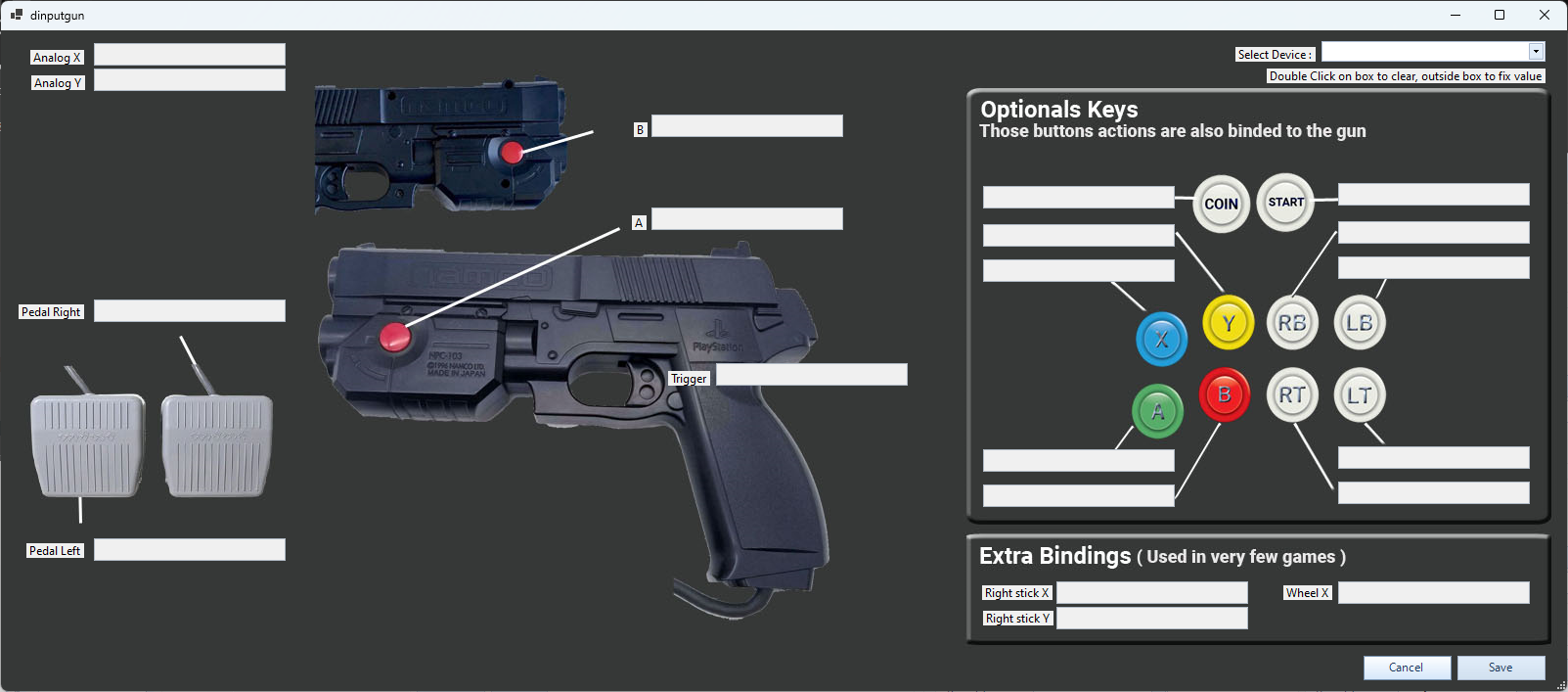
Task: Click the left pedal image
Action: click(x=88, y=445)
